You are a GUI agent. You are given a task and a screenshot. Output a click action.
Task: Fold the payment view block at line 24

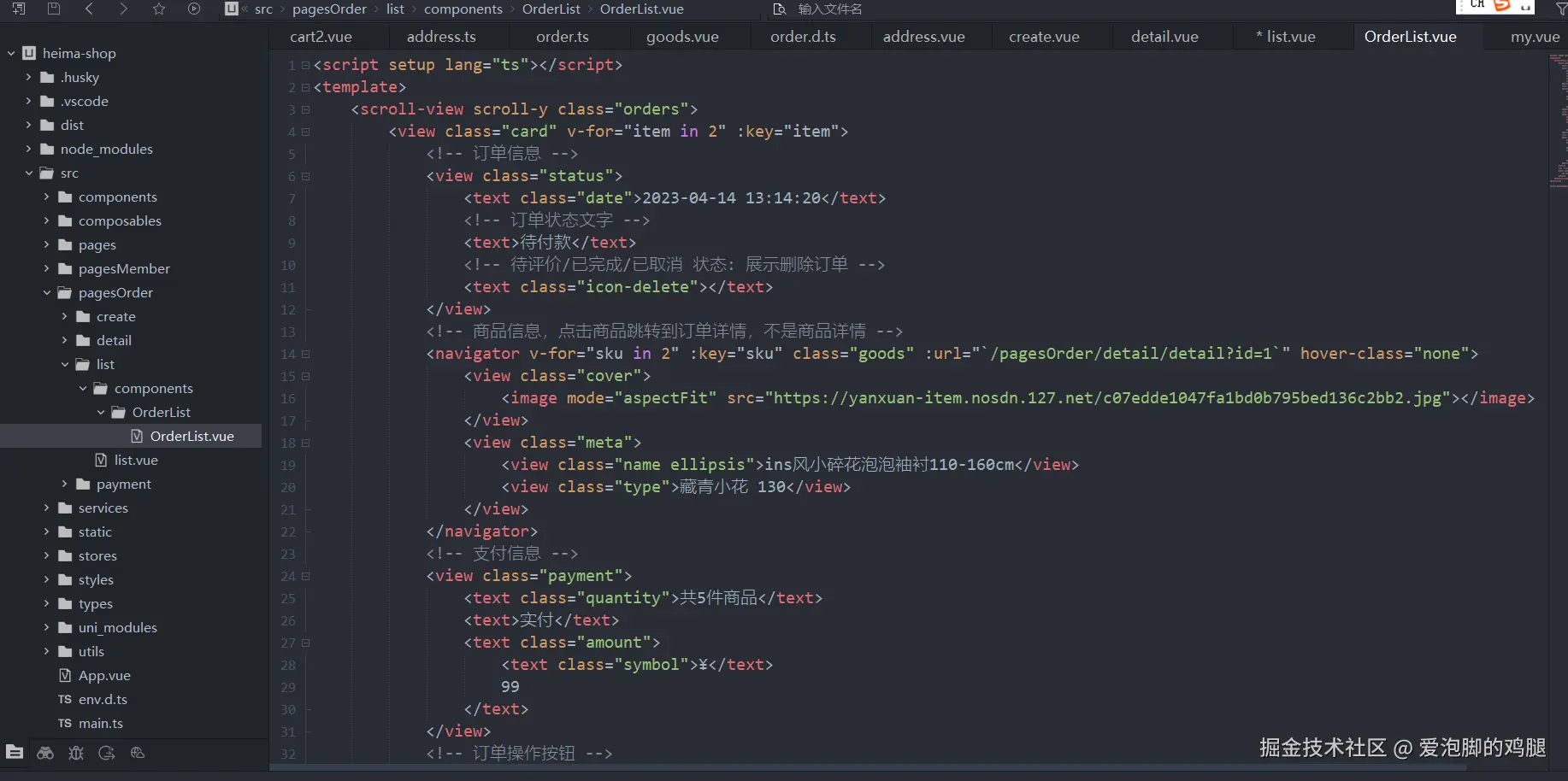coord(305,576)
